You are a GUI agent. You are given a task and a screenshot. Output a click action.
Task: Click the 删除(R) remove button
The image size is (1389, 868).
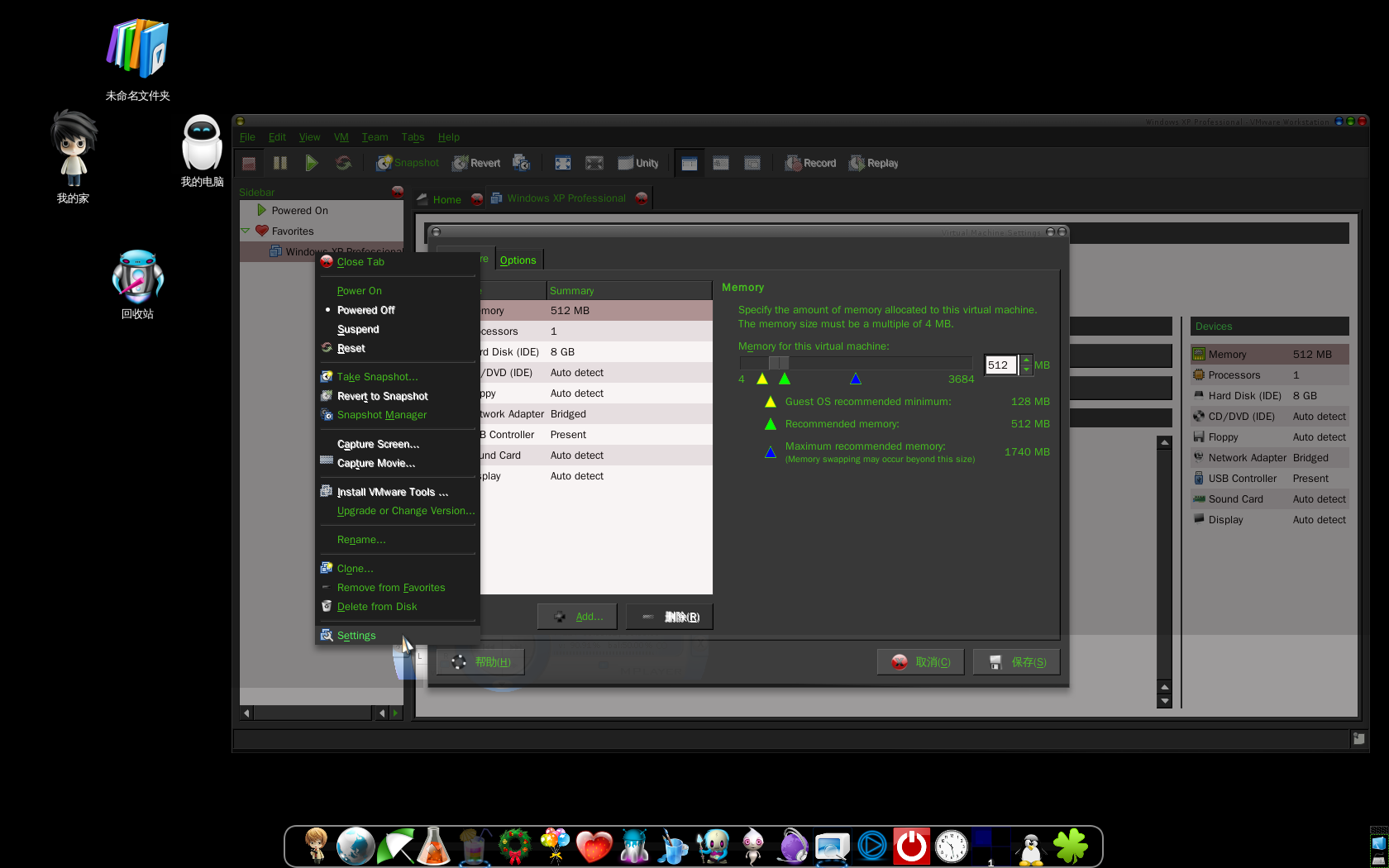point(670,617)
